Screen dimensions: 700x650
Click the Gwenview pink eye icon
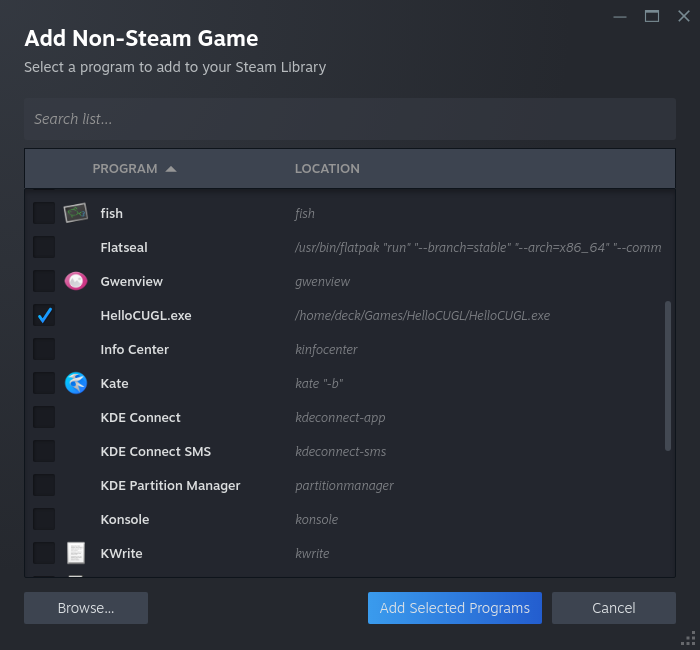click(76, 281)
